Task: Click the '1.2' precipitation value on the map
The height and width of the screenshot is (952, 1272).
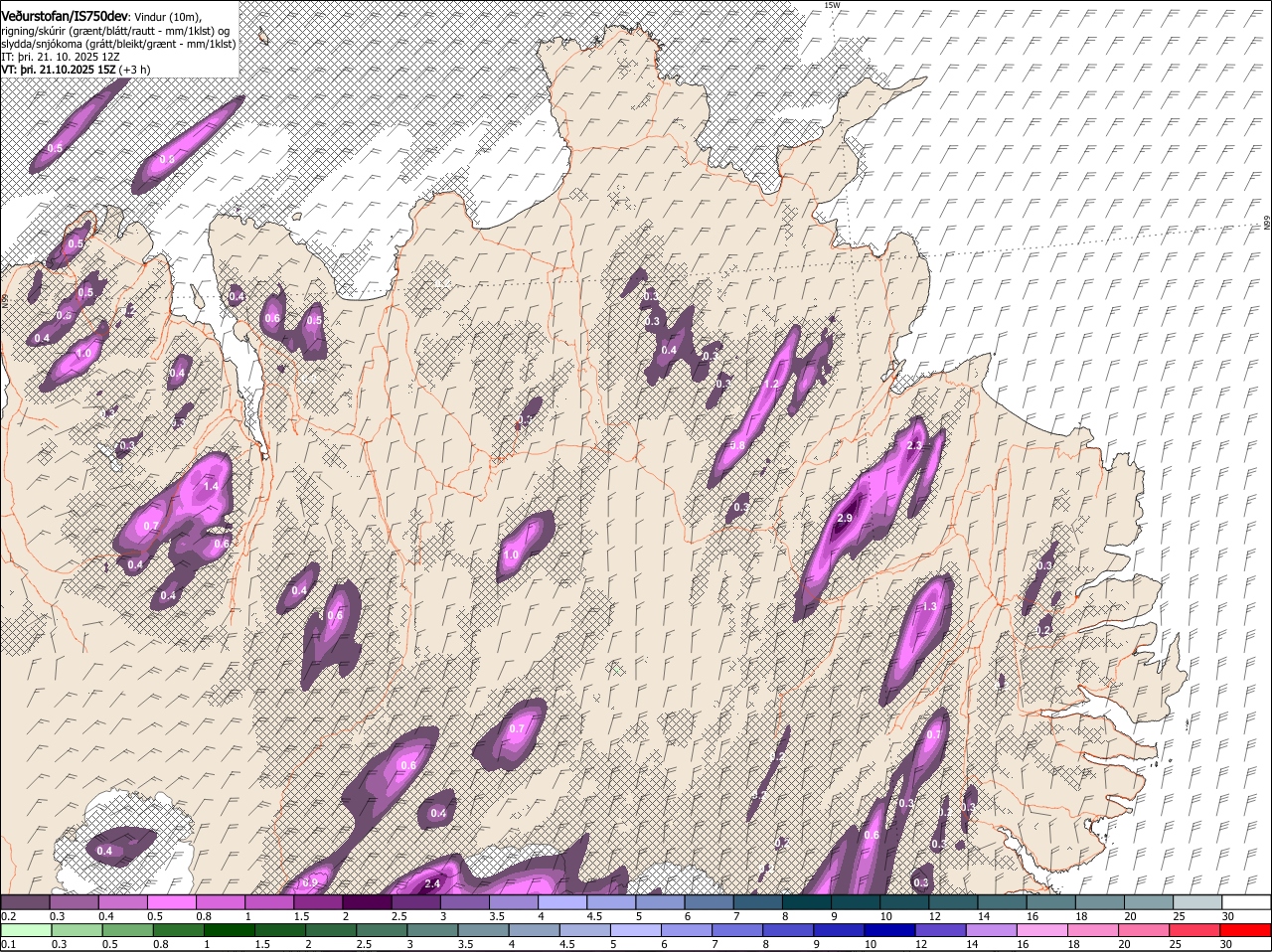Action: [771, 384]
